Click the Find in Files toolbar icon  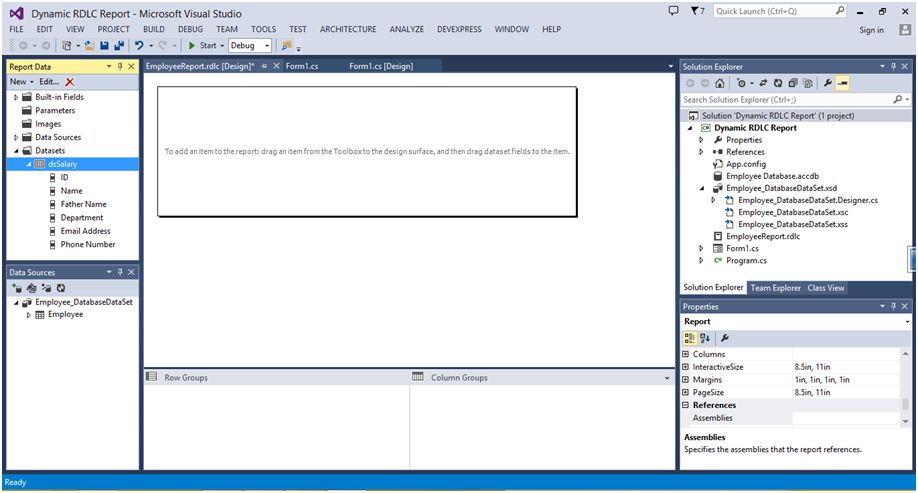tap(286, 46)
